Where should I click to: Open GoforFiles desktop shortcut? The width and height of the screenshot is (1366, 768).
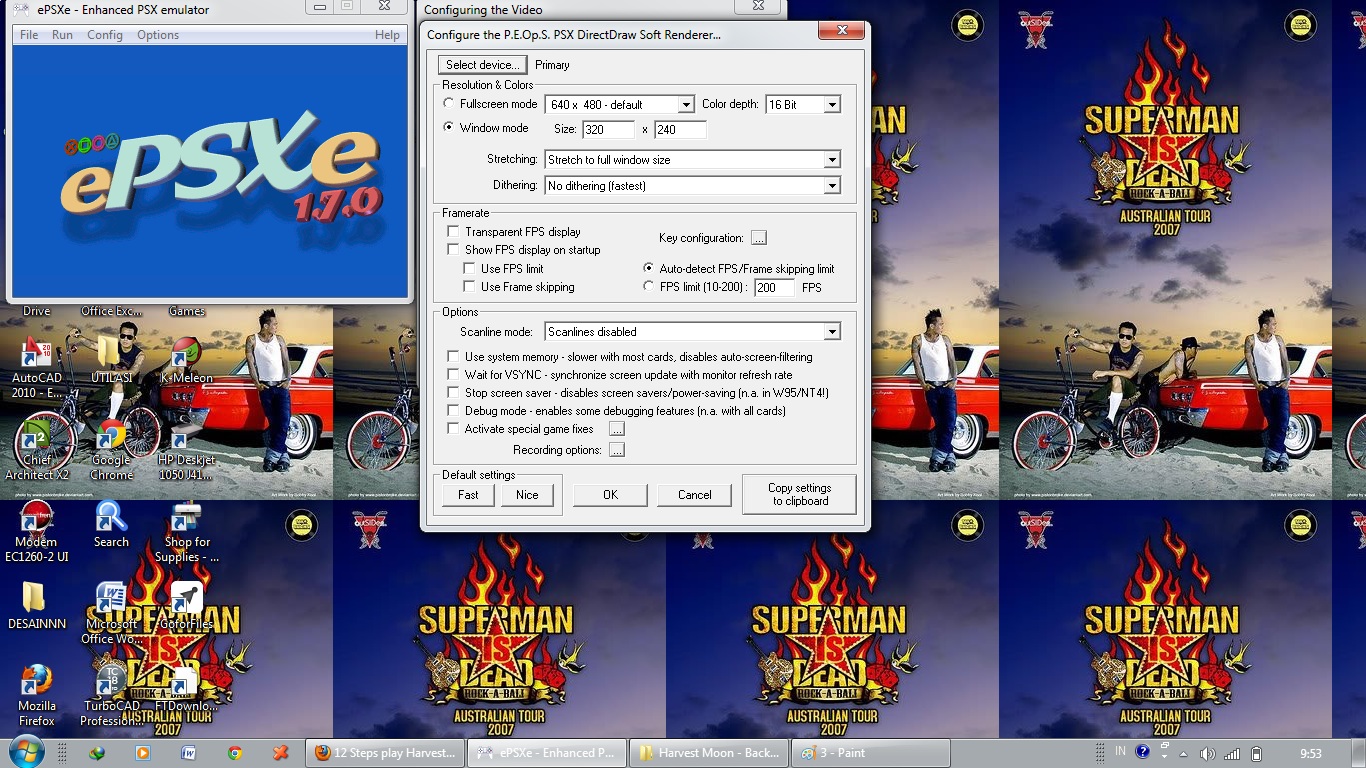(x=187, y=606)
